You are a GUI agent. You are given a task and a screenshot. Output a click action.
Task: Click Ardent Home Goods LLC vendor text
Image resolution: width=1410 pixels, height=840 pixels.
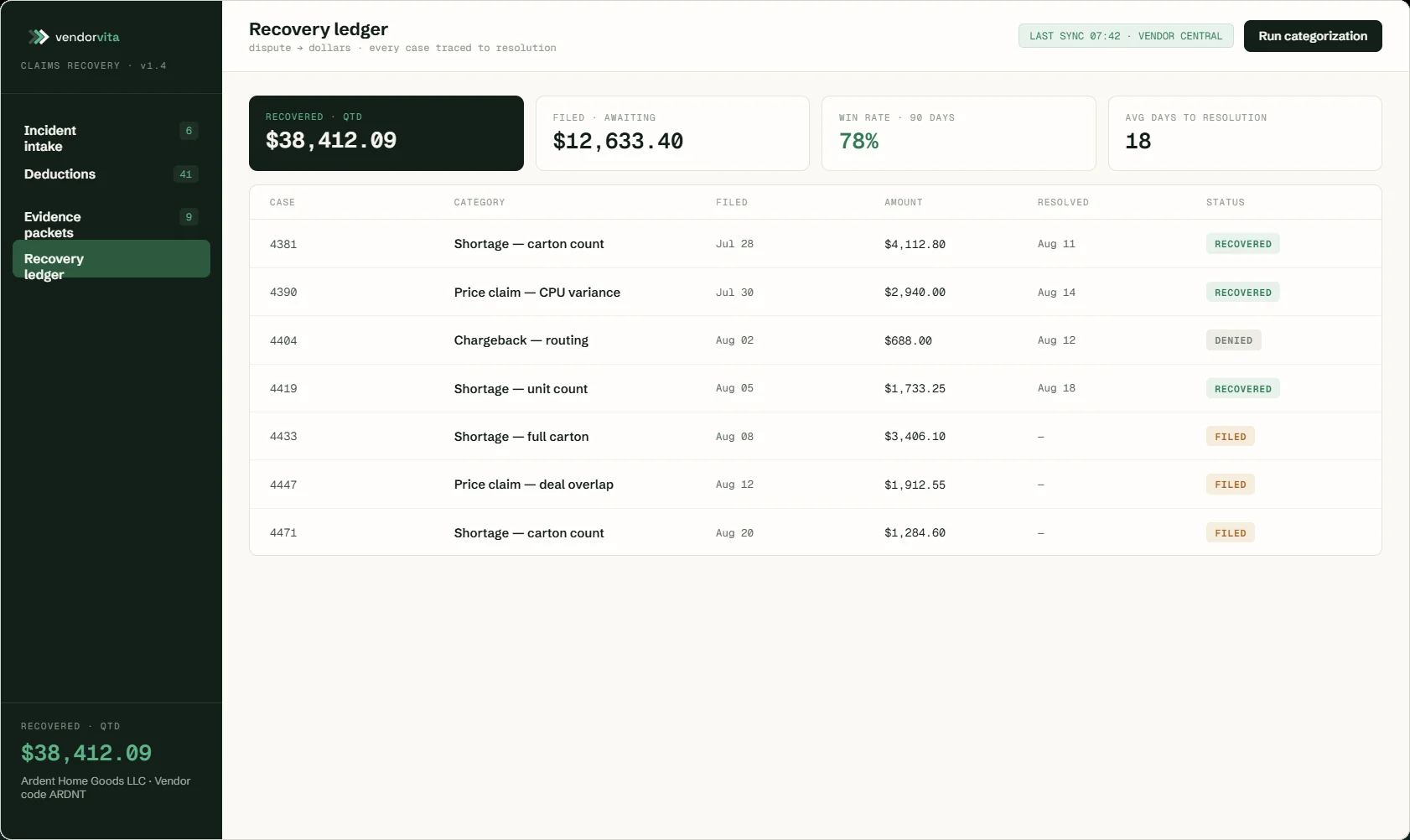coord(106,787)
